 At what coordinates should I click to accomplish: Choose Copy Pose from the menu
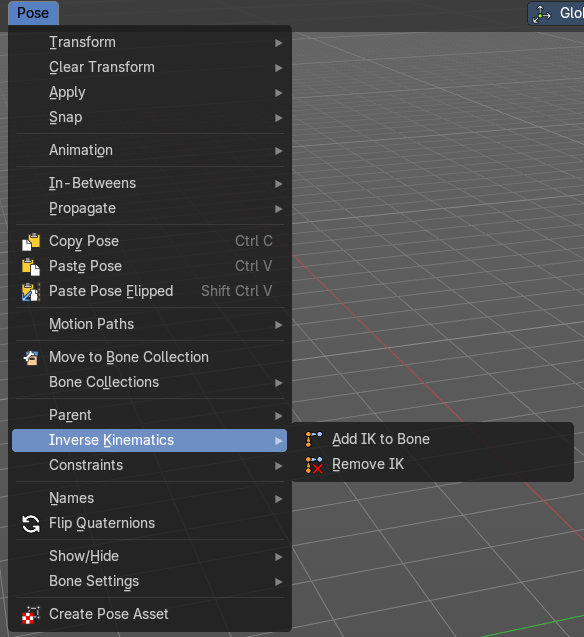[149, 241]
